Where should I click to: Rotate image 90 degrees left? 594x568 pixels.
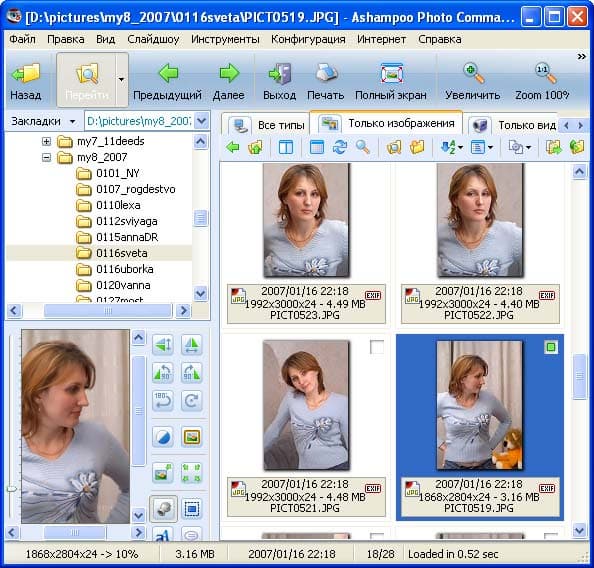point(163,372)
